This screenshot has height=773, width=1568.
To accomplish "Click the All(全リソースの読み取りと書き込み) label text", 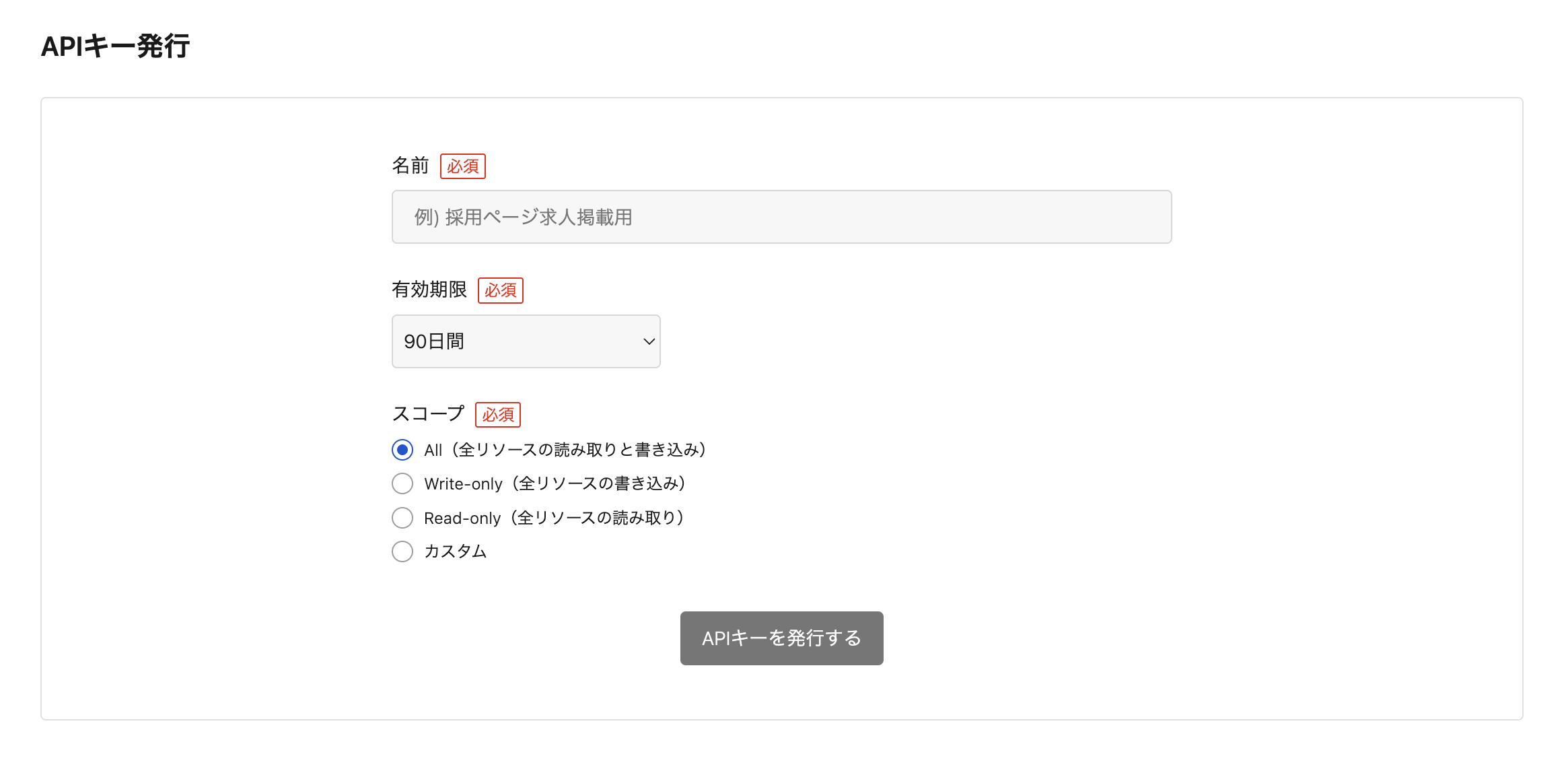I will click(565, 450).
